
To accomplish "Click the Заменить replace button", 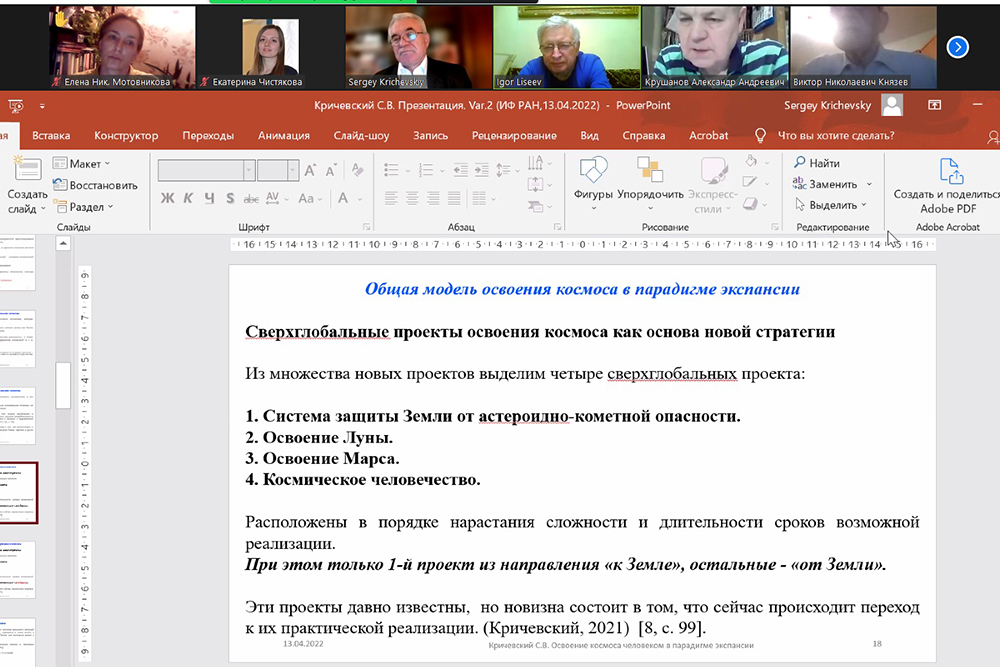I will [832, 184].
